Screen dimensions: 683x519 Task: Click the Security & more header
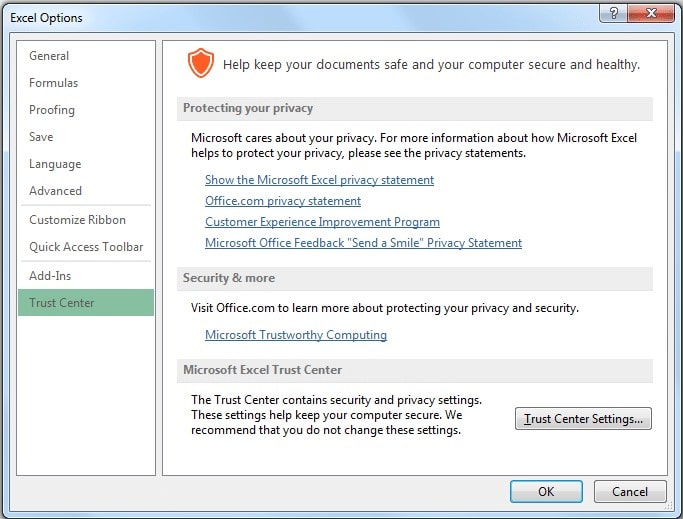pyautogui.click(x=415, y=278)
